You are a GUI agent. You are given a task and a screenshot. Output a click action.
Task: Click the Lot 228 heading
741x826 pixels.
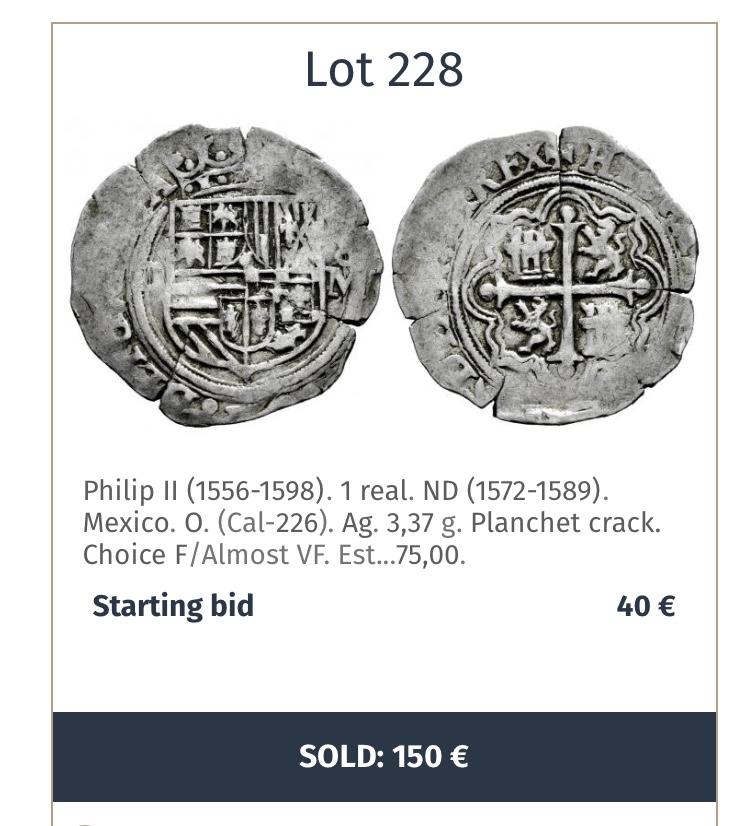[384, 70]
